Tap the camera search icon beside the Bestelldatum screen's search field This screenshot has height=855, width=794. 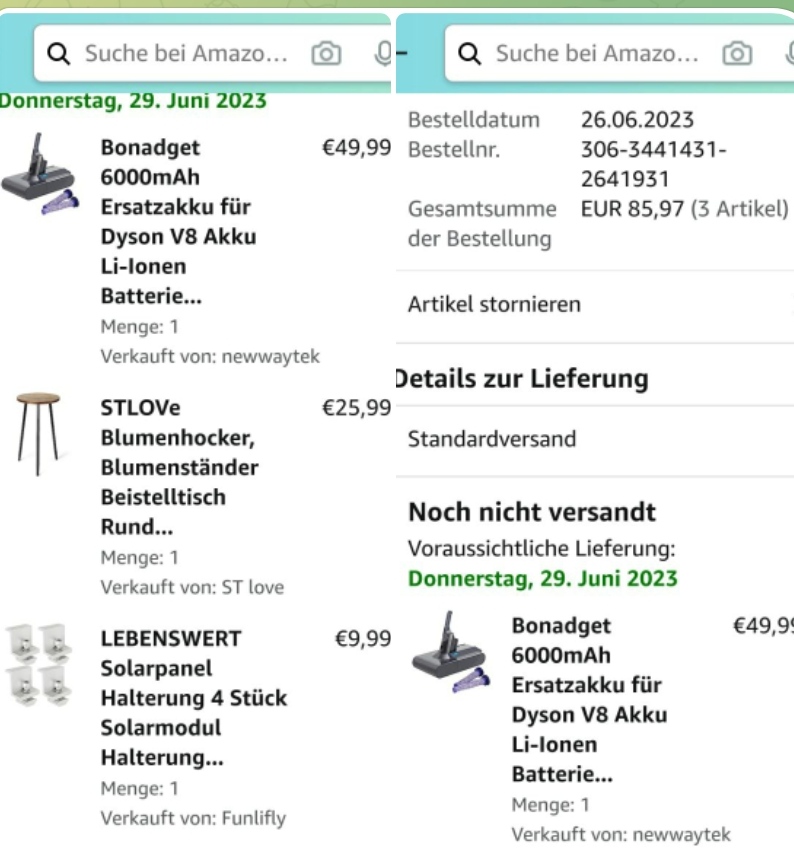pyautogui.click(x=737, y=53)
